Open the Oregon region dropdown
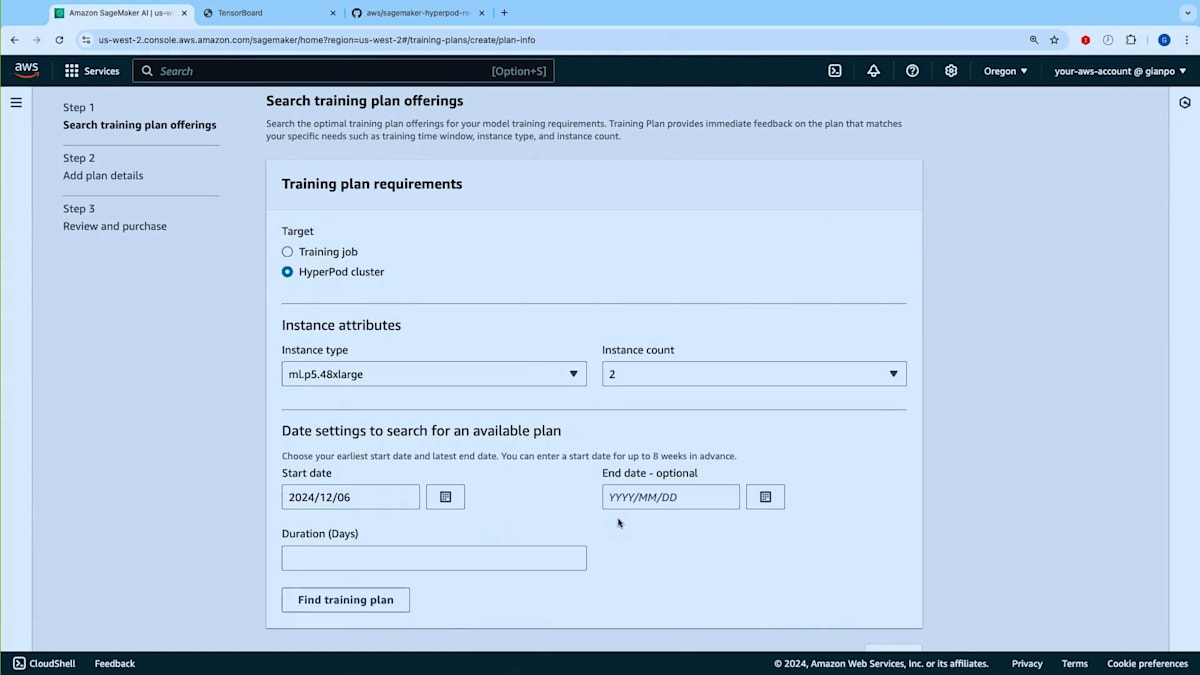 click(x=1005, y=71)
